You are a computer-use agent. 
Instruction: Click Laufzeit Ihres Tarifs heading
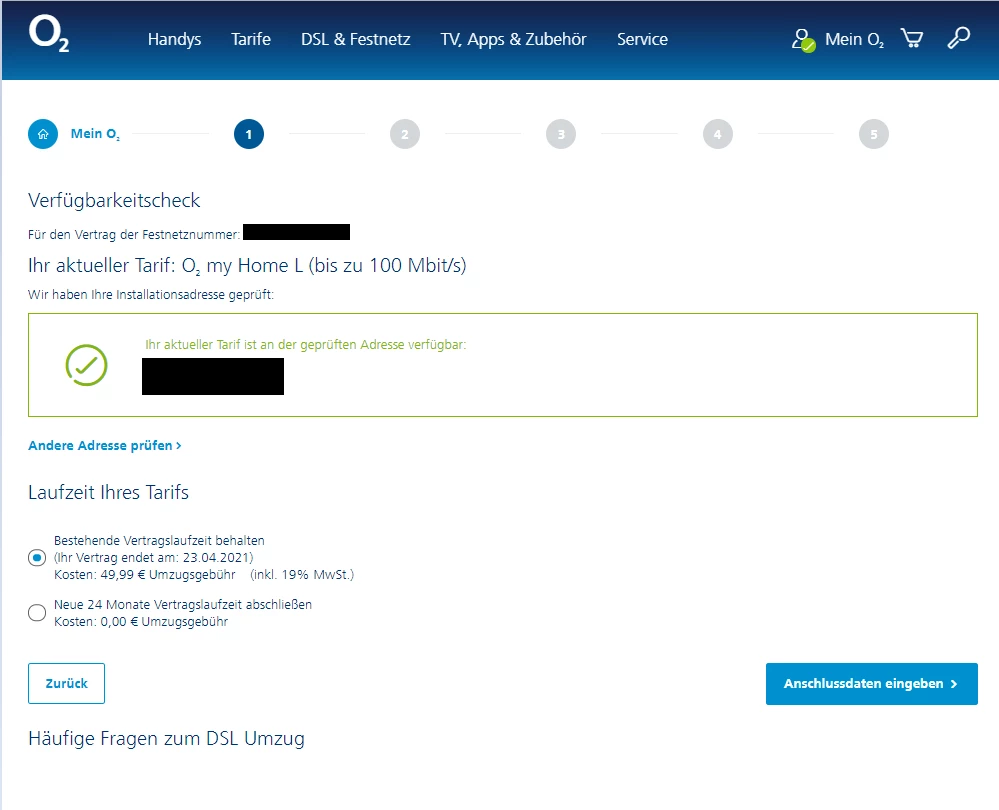108,493
